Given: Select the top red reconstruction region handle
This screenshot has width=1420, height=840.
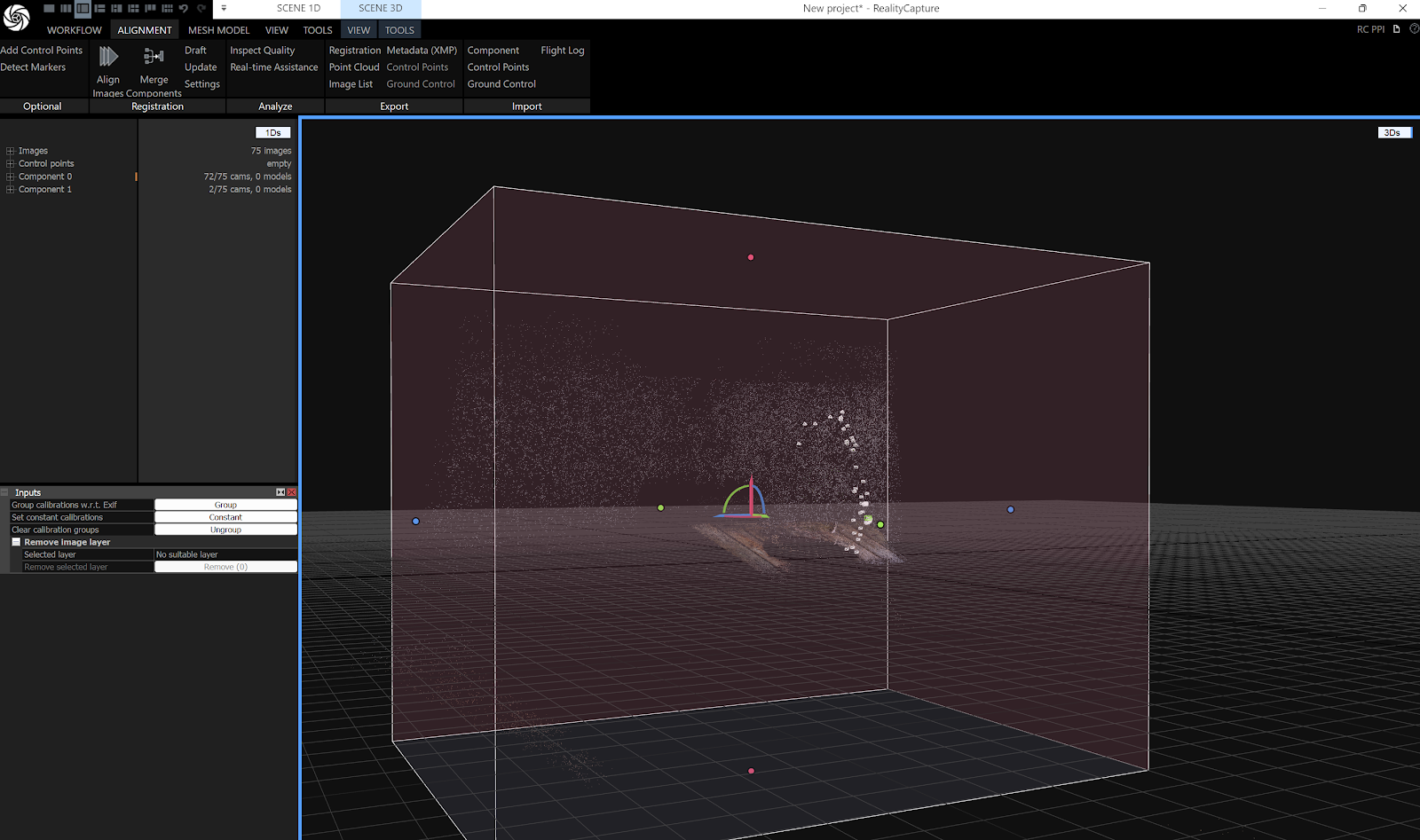Looking at the screenshot, I should [x=751, y=257].
